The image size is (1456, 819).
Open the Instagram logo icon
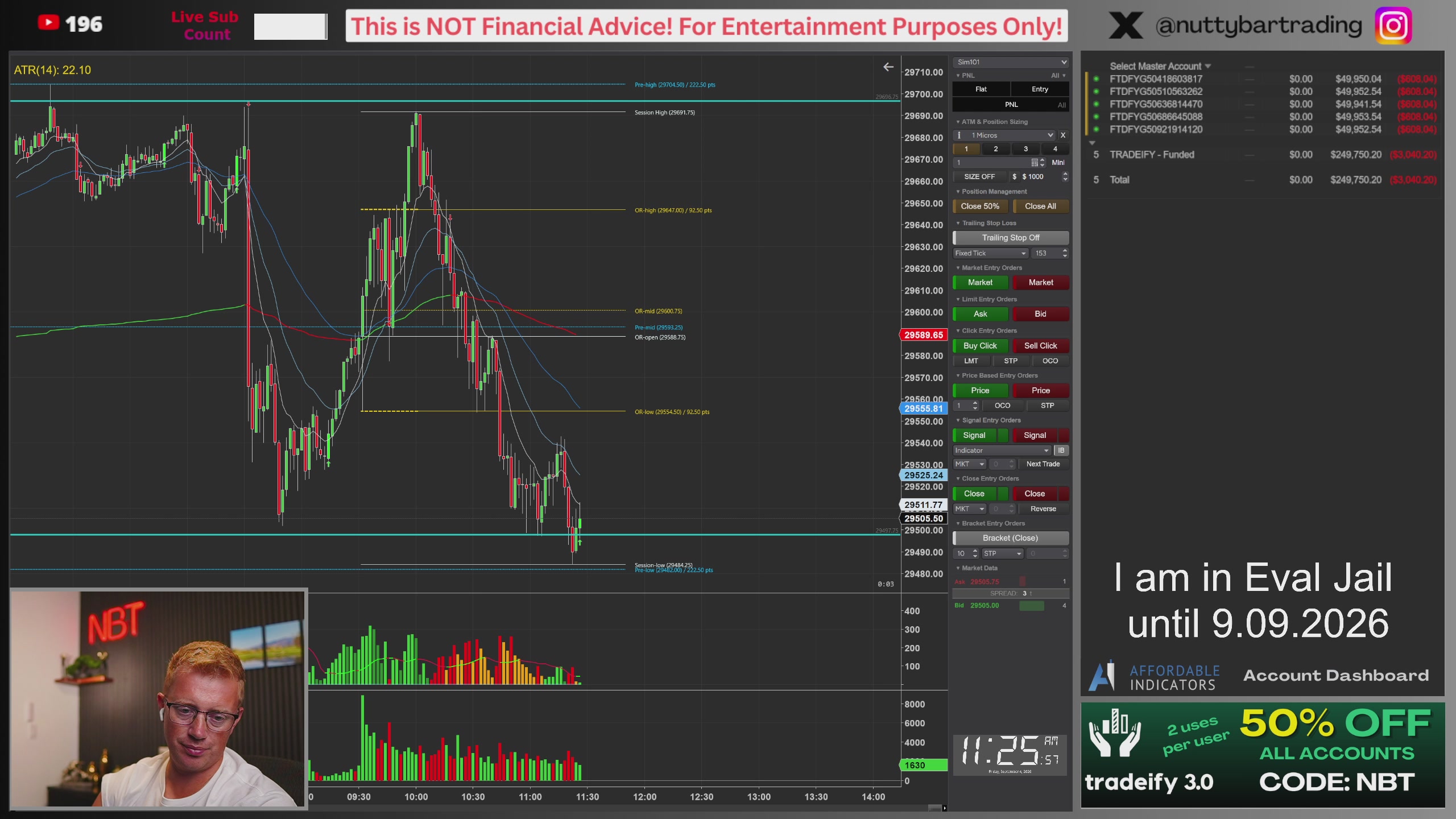point(1393,26)
